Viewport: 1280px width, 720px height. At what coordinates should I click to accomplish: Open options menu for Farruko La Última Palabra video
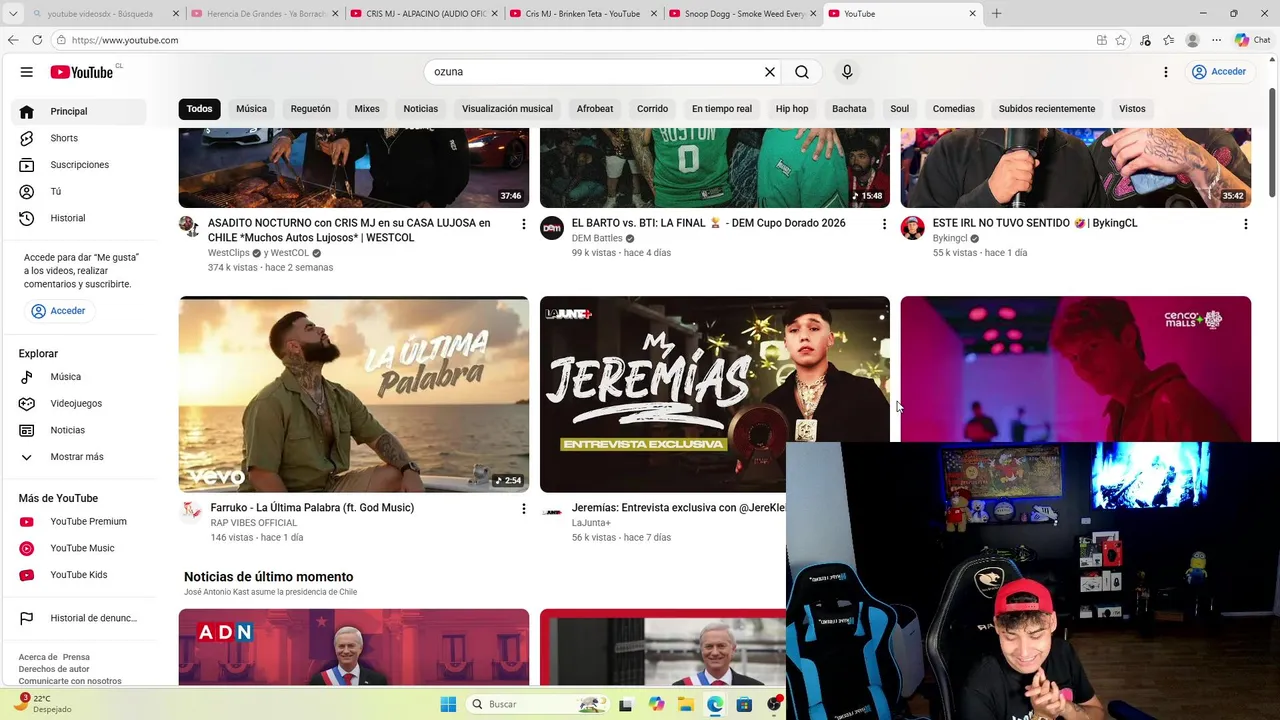tap(523, 509)
